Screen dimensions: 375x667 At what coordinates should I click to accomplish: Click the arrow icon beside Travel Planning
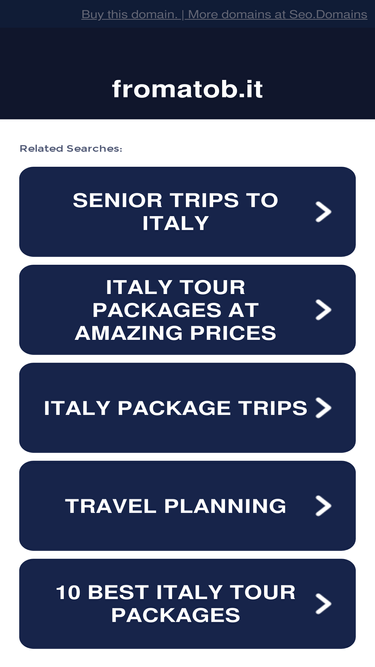[x=323, y=505]
